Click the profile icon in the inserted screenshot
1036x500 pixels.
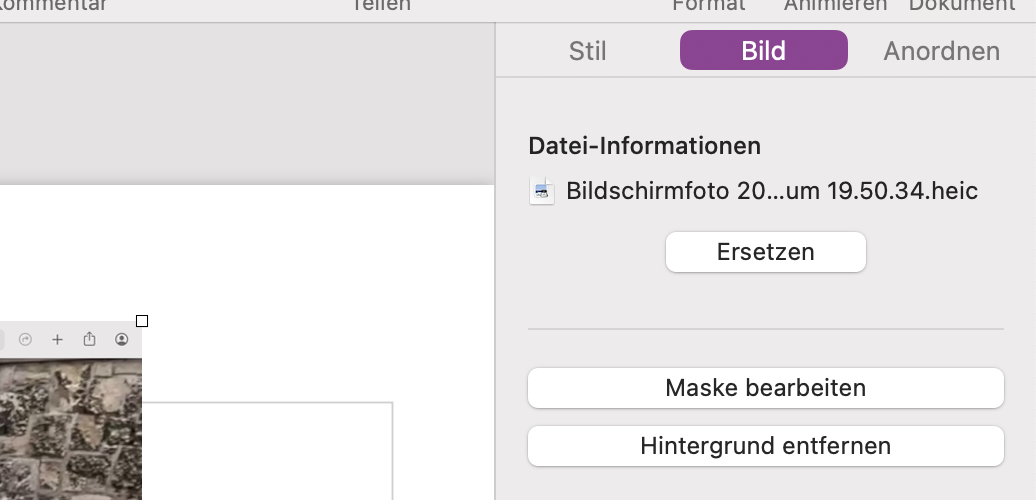pyautogui.click(x=122, y=340)
